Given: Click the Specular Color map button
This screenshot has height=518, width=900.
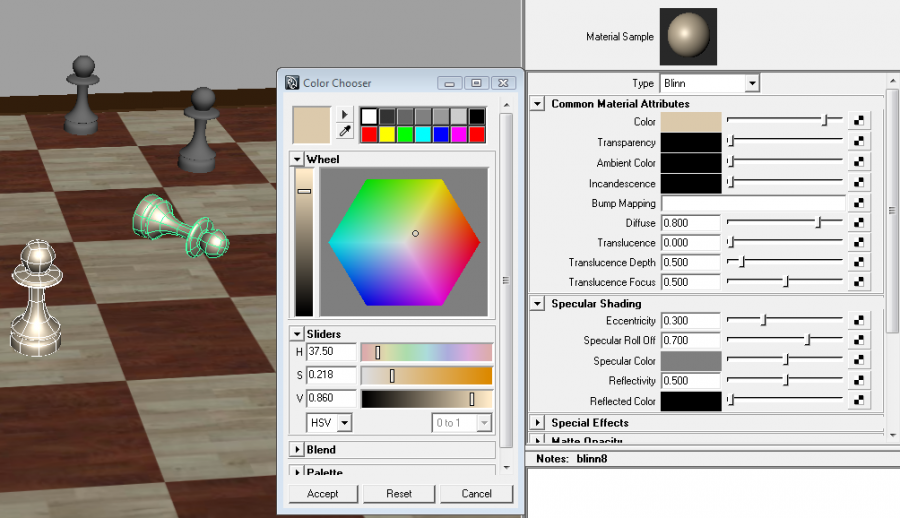Looking at the screenshot, I should 859,361.
